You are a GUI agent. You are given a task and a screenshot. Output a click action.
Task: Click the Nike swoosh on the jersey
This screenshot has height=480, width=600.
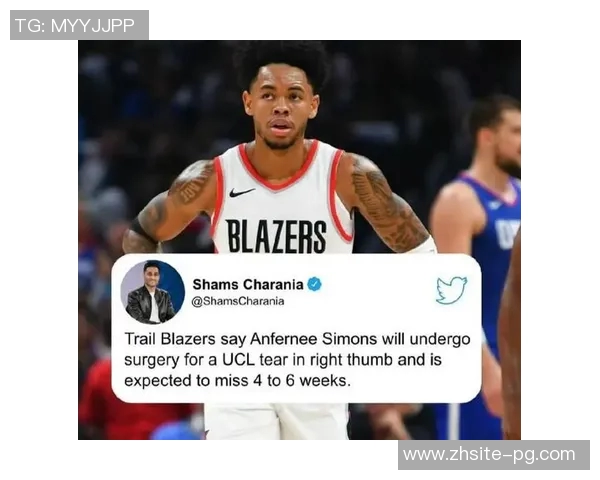tap(242, 192)
